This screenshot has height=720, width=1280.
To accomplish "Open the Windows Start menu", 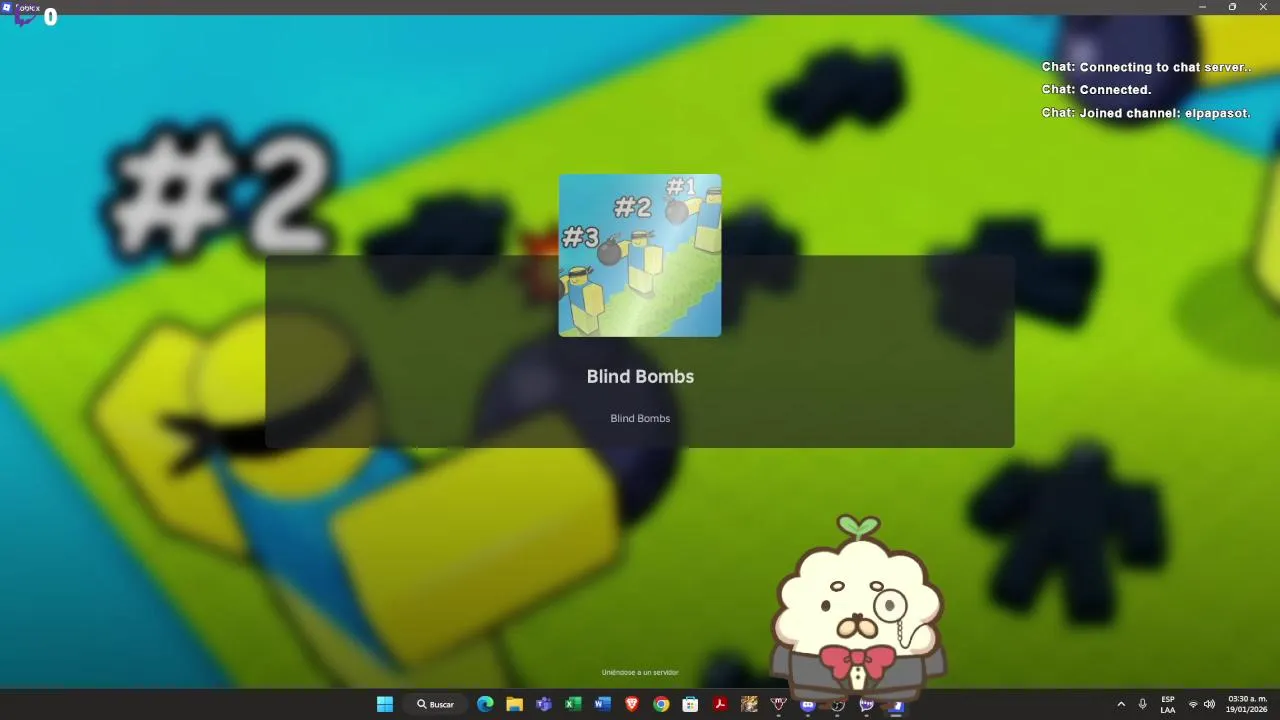I will (385, 704).
